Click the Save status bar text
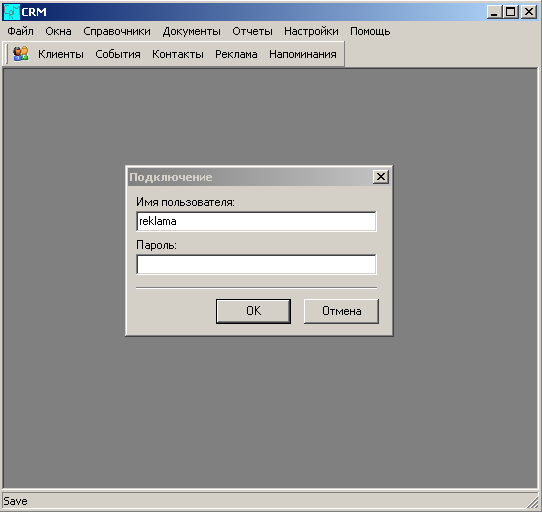The height and width of the screenshot is (512, 542). [x=15, y=501]
